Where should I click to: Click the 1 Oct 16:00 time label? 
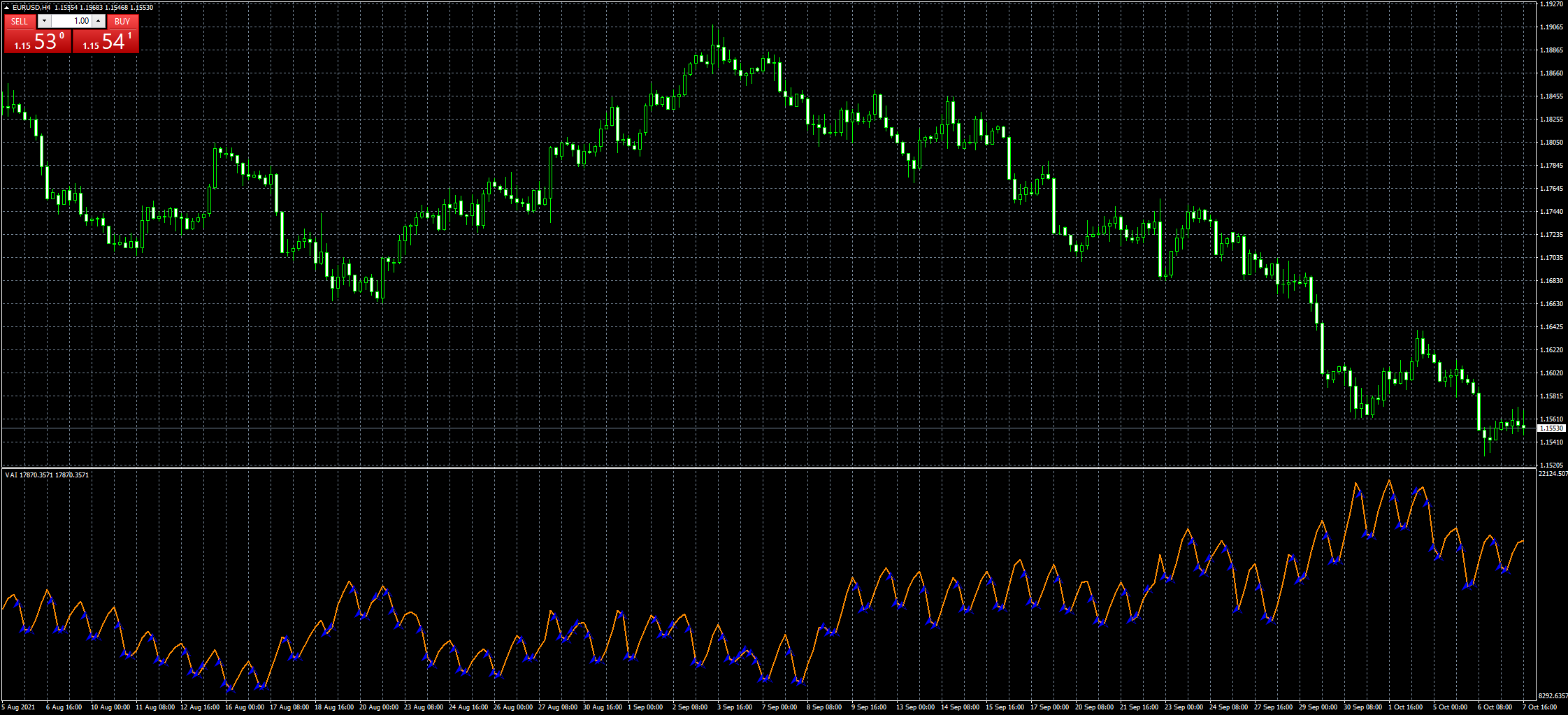point(1405,707)
